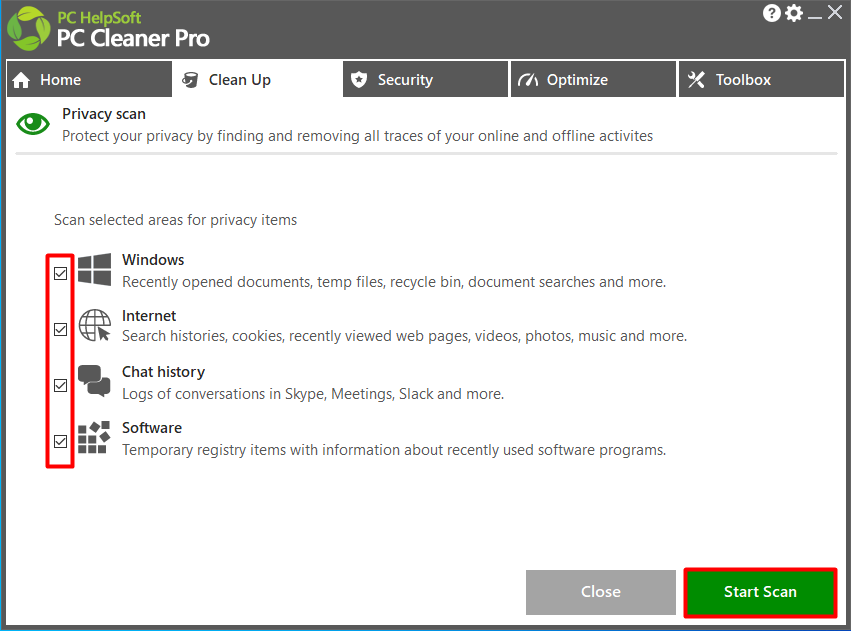The image size is (851, 631).
Task: Click the "Recently opened documents" description
Action: pyautogui.click(x=394, y=282)
